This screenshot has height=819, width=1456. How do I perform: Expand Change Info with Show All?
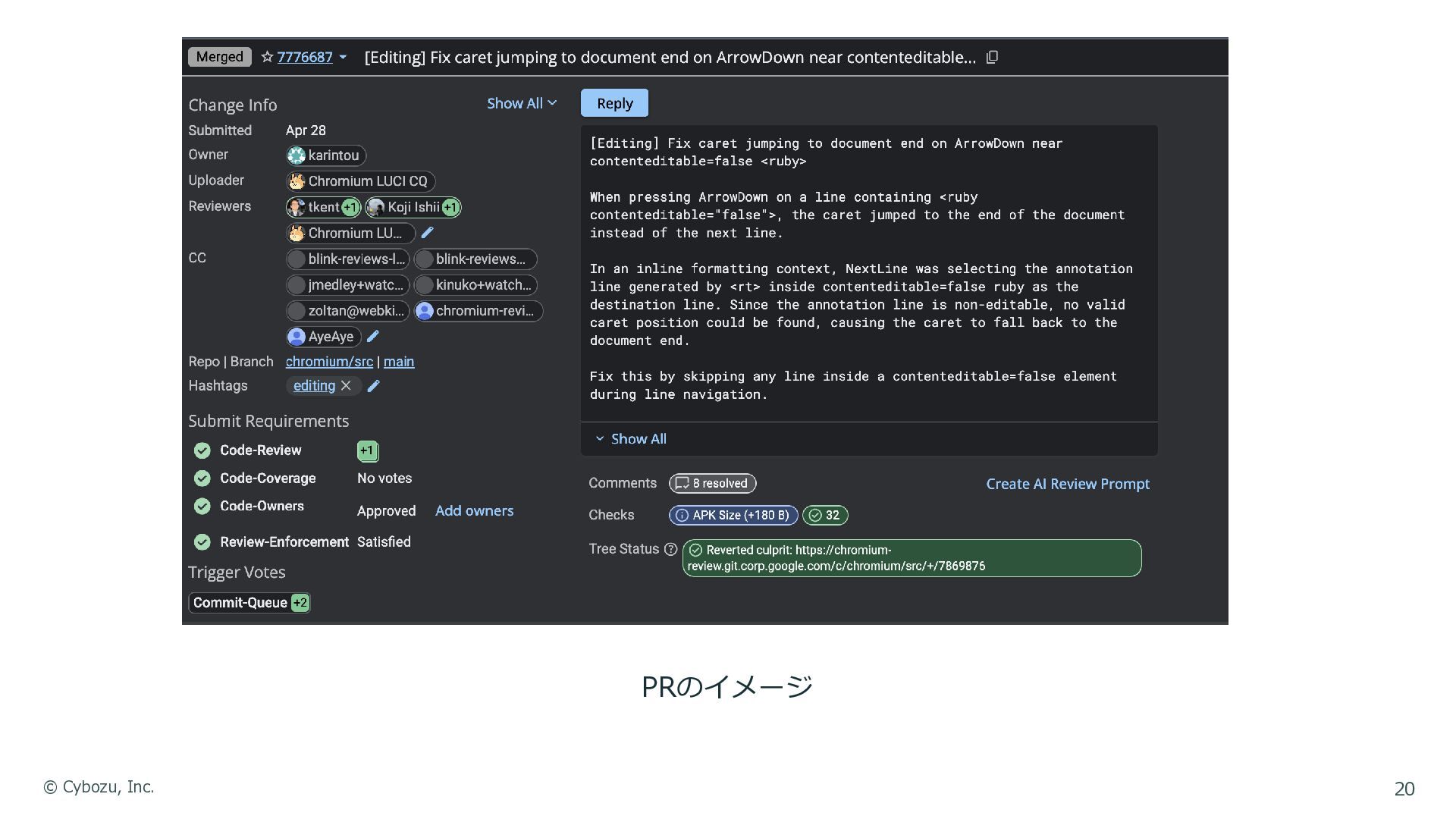tap(522, 103)
